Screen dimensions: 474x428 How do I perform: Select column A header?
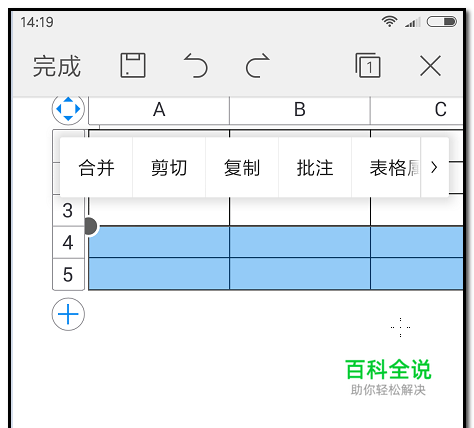[159, 110]
